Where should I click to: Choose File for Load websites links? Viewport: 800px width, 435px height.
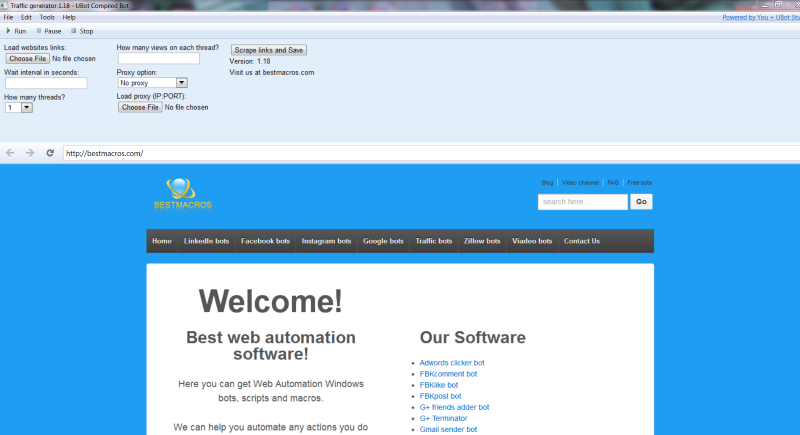click(x=28, y=59)
